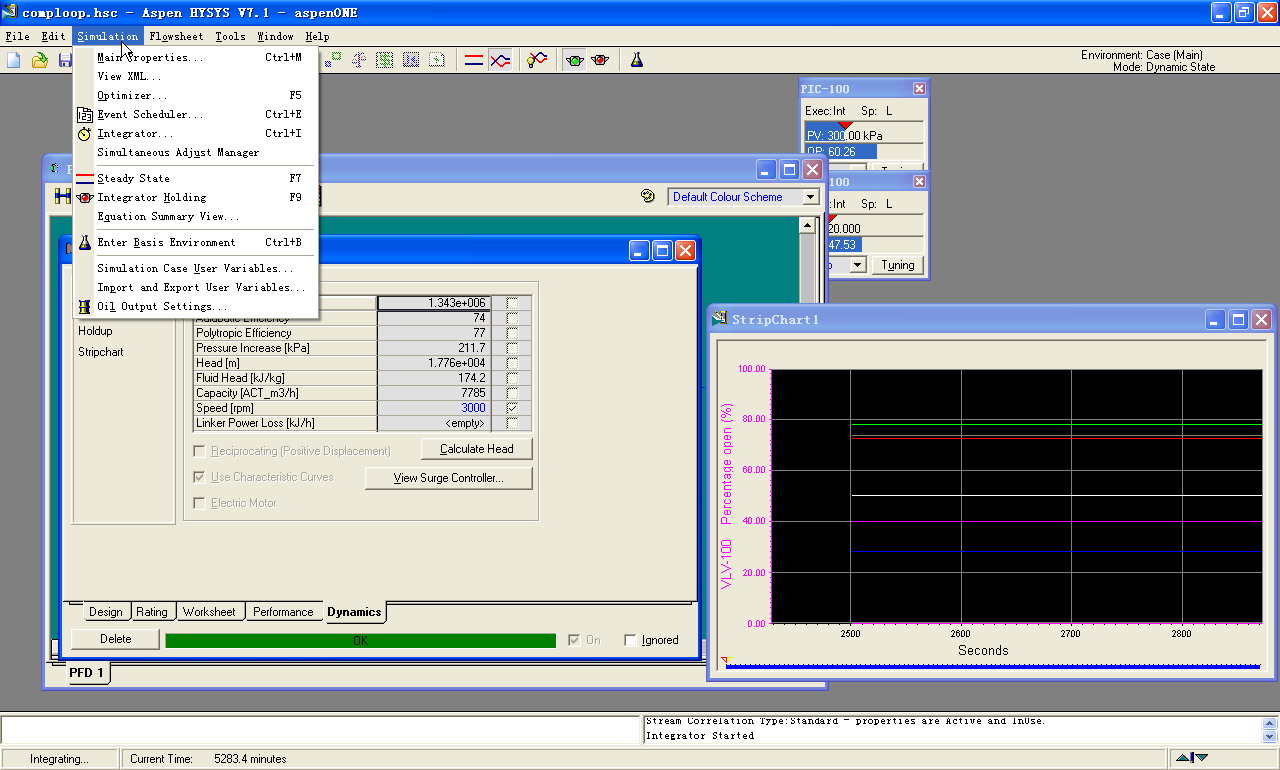Click the up/down arrows icon in status bar
Viewport: 1280px width, 770px height.
pos(1192,759)
